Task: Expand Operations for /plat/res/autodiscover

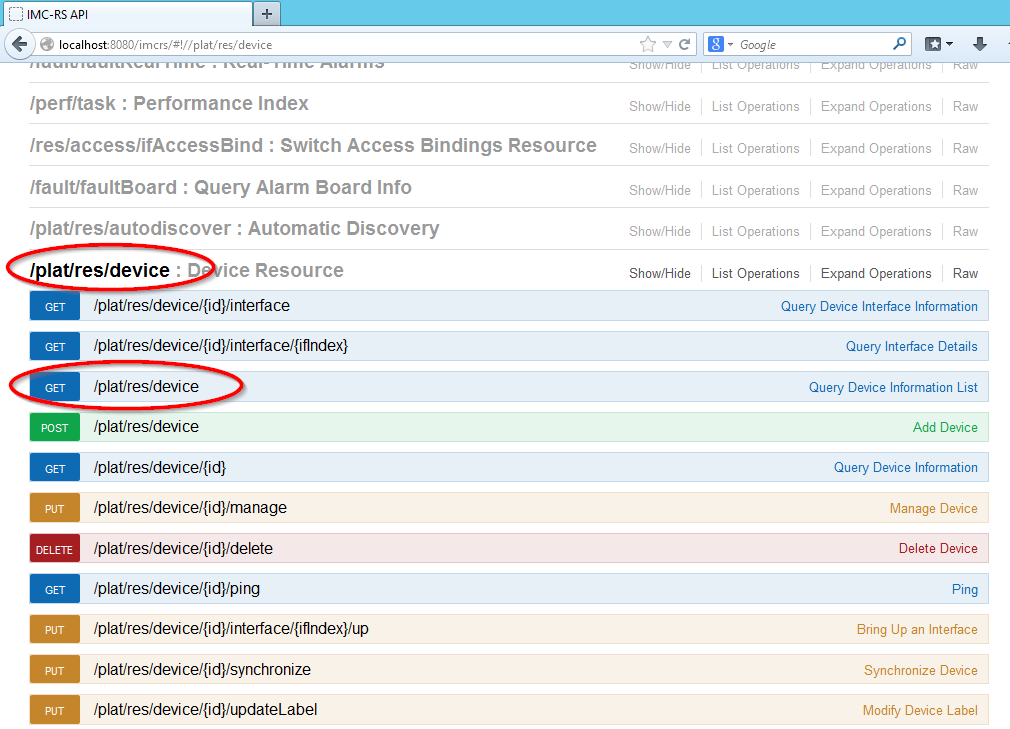Action: pos(875,231)
